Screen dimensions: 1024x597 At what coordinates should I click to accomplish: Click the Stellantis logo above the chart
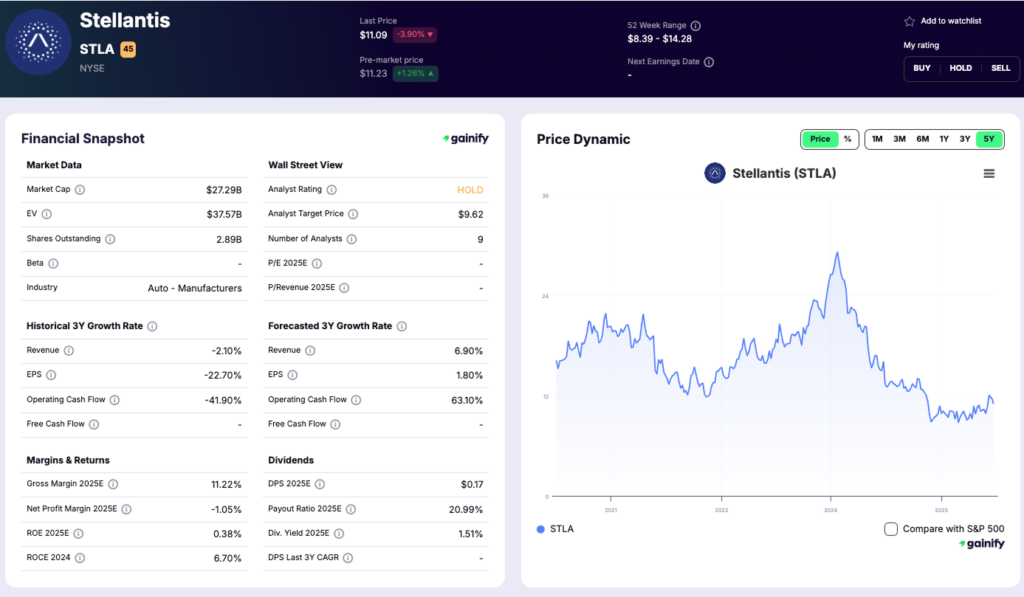tap(714, 172)
